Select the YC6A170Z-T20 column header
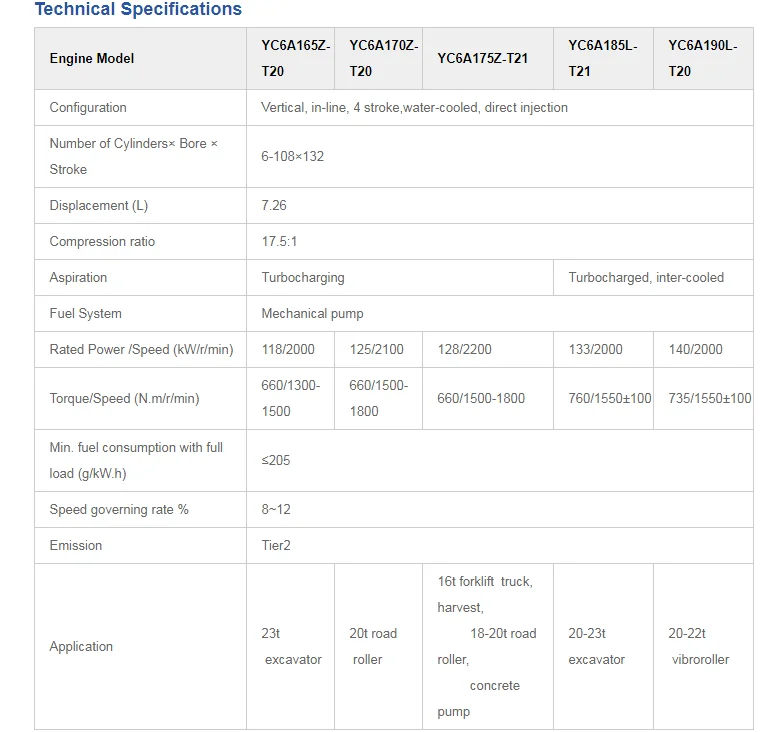The height and width of the screenshot is (732, 765). (x=378, y=58)
